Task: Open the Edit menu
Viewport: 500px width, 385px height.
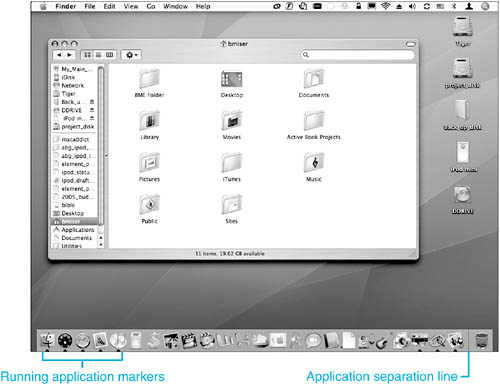Action: tap(109, 6)
